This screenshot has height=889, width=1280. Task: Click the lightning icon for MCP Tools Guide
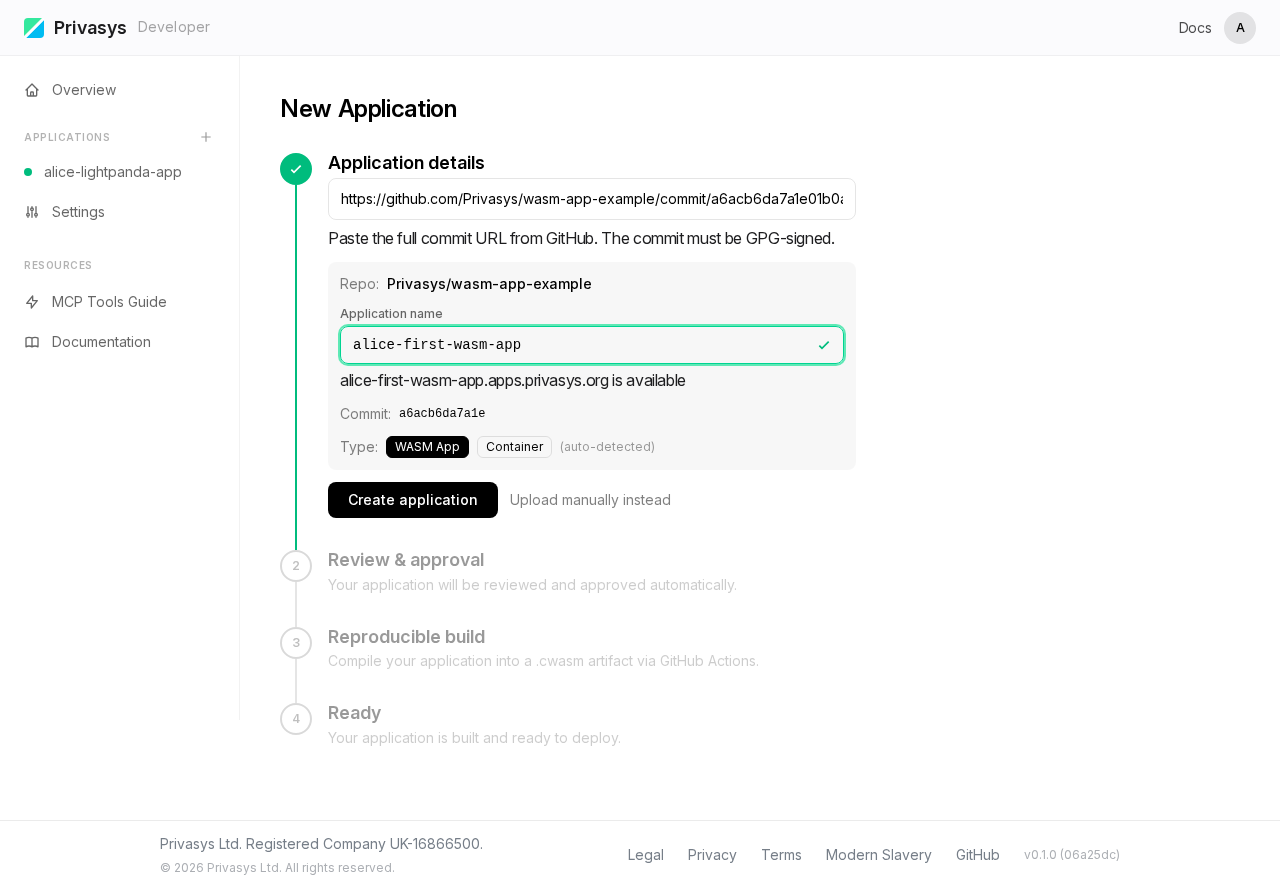[x=30, y=302]
